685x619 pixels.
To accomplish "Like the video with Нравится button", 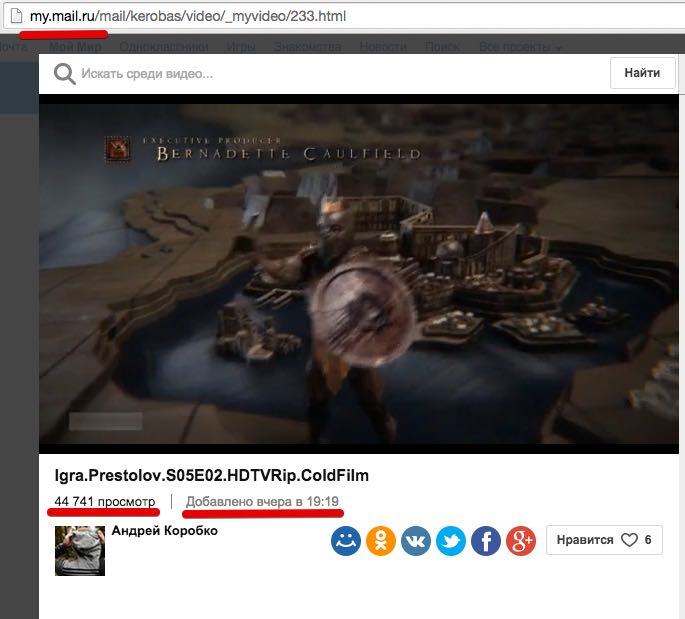I will pyautogui.click(x=604, y=540).
